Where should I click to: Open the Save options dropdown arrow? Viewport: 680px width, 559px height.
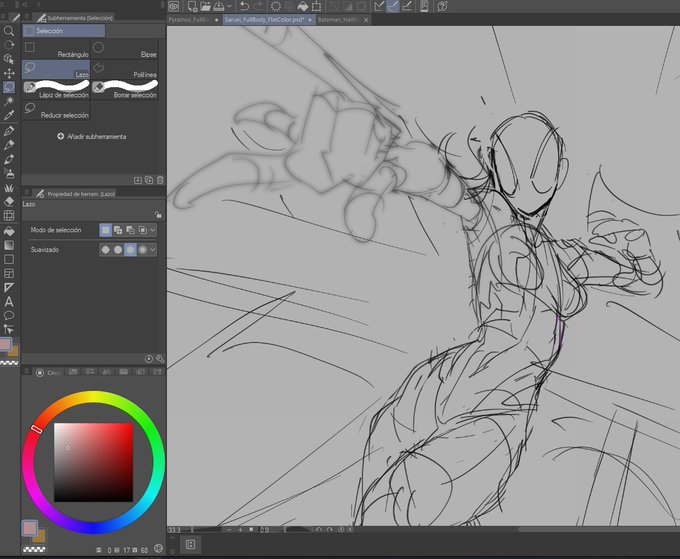point(229,6)
